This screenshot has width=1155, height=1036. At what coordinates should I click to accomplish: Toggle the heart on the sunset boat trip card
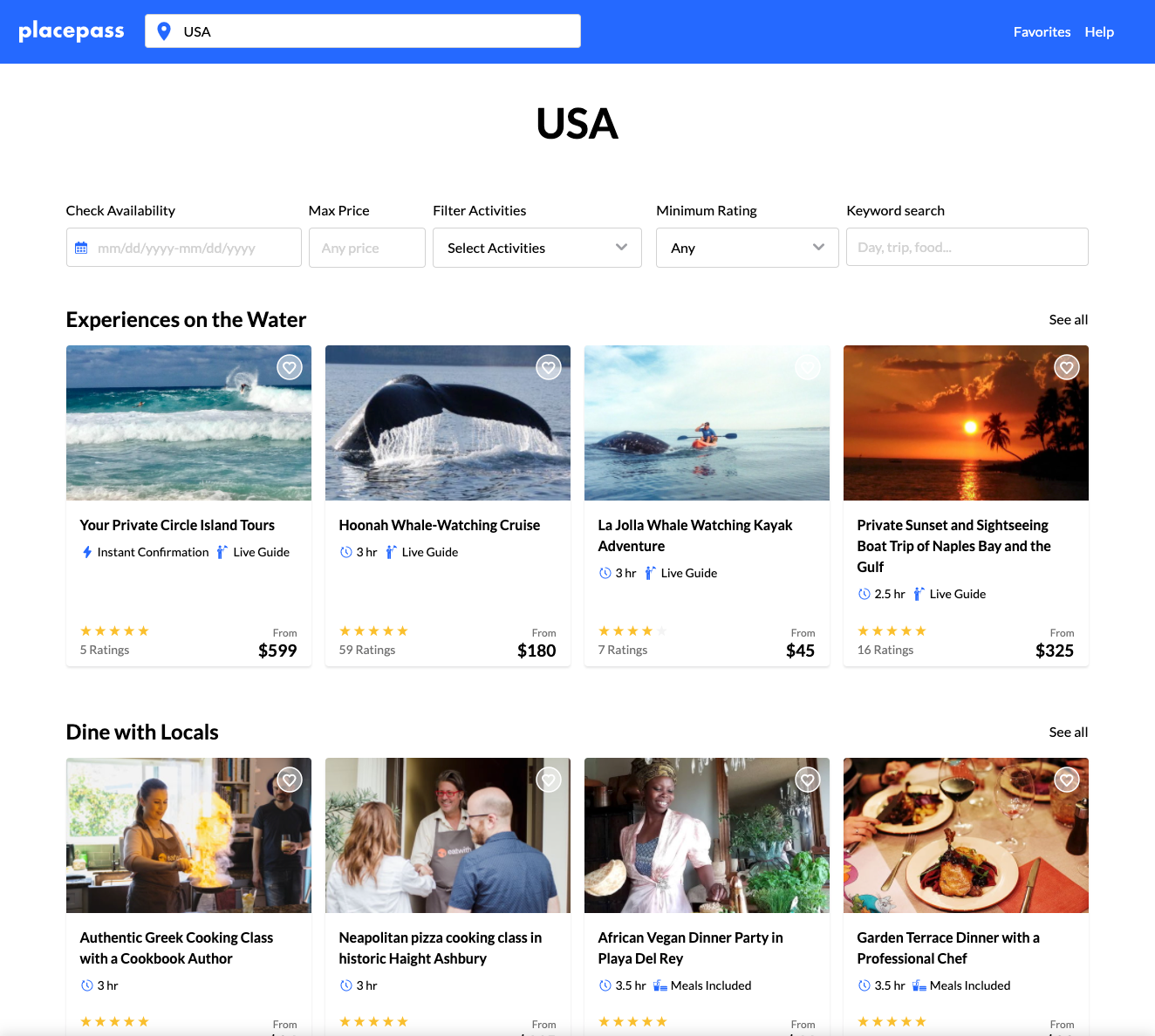tap(1067, 367)
